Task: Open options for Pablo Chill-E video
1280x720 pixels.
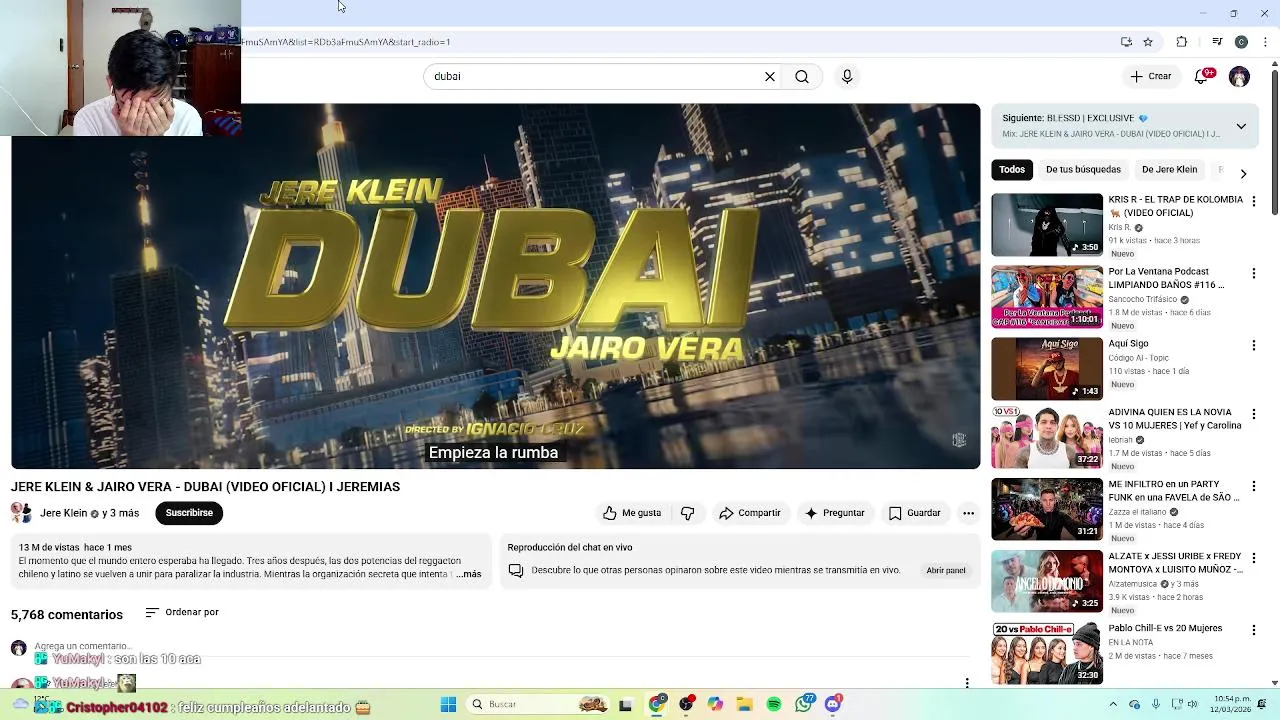Action: tap(1253, 629)
